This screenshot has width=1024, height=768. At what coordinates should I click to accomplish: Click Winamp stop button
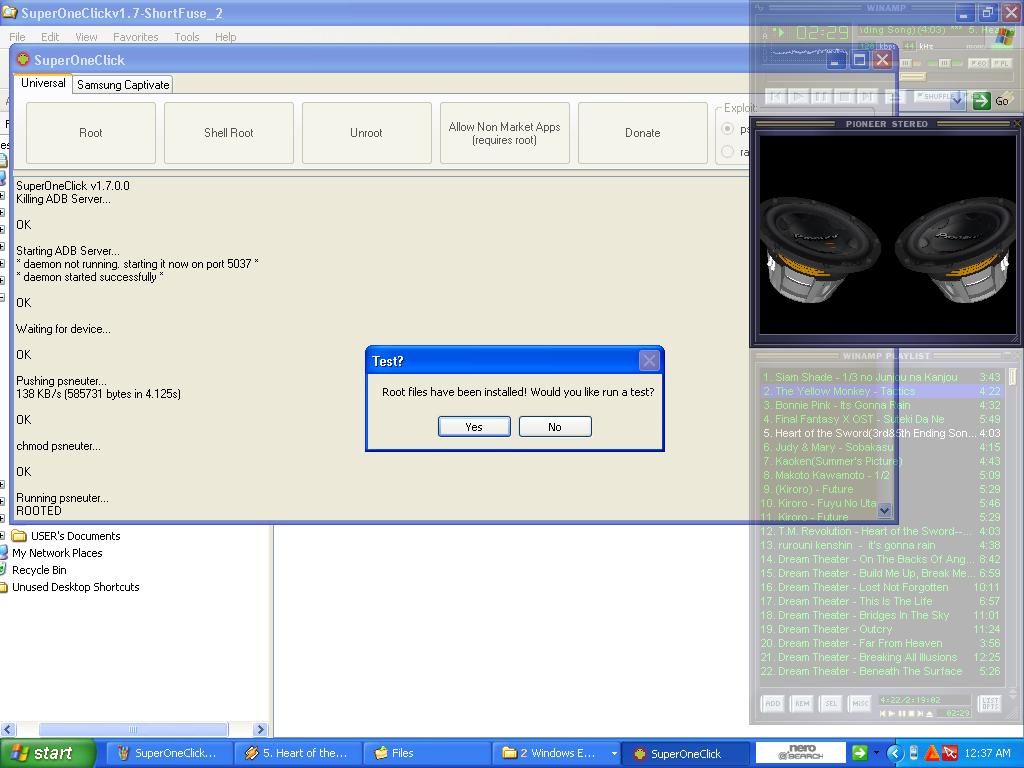pos(844,96)
